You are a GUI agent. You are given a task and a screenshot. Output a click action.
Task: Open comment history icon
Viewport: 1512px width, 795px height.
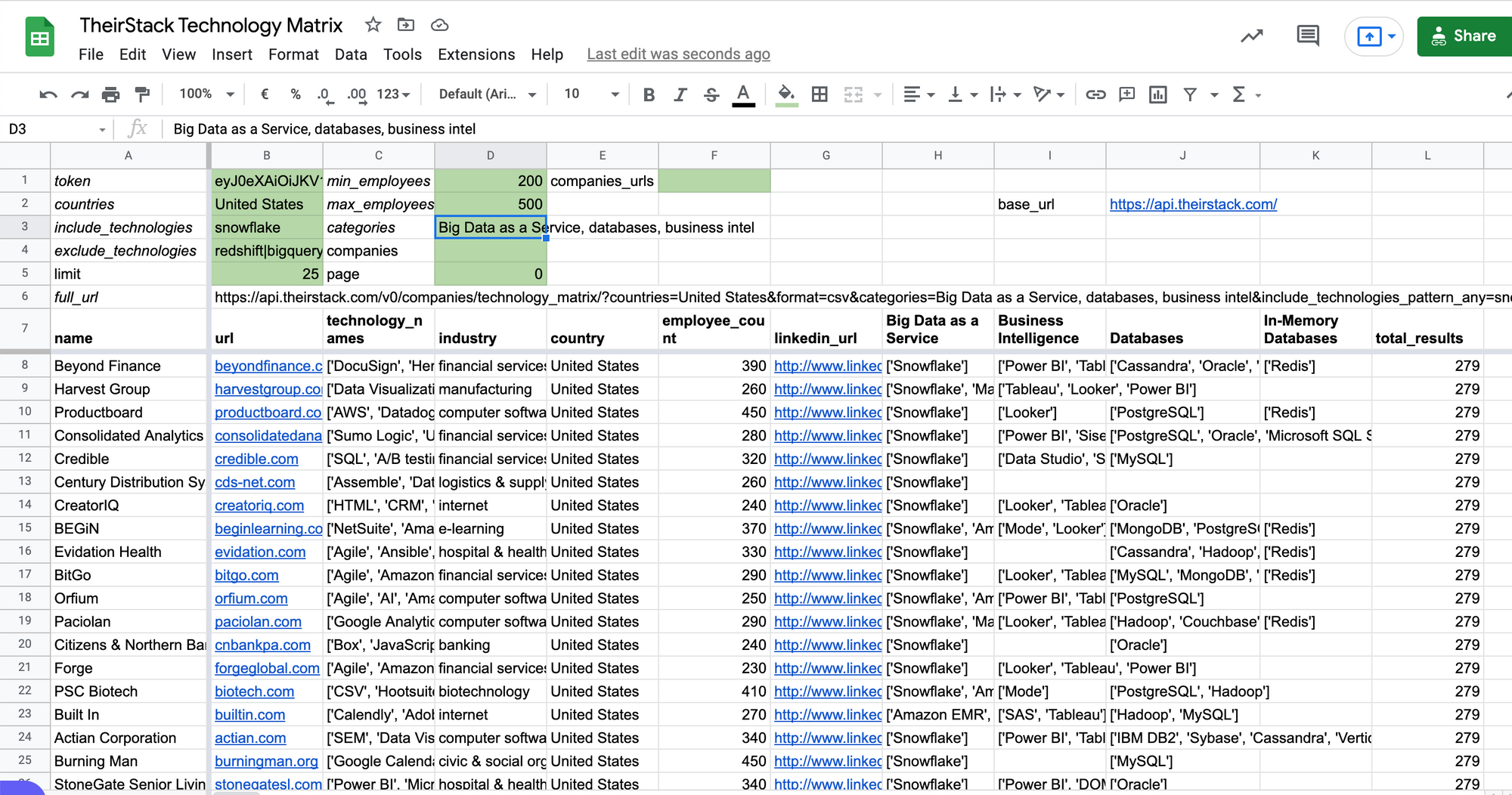(x=1308, y=36)
